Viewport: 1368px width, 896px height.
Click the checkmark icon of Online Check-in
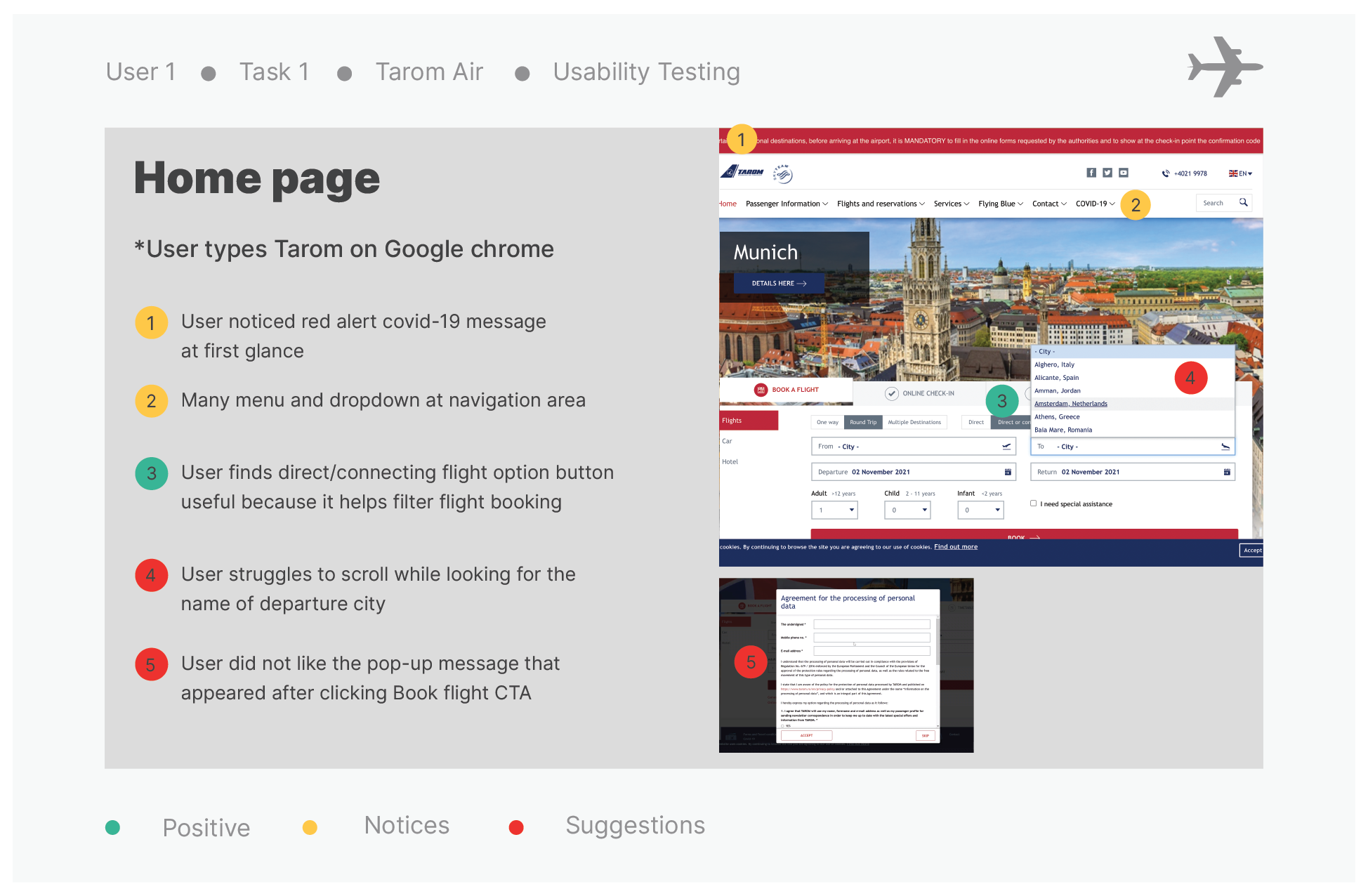click(x=892, y=393)
